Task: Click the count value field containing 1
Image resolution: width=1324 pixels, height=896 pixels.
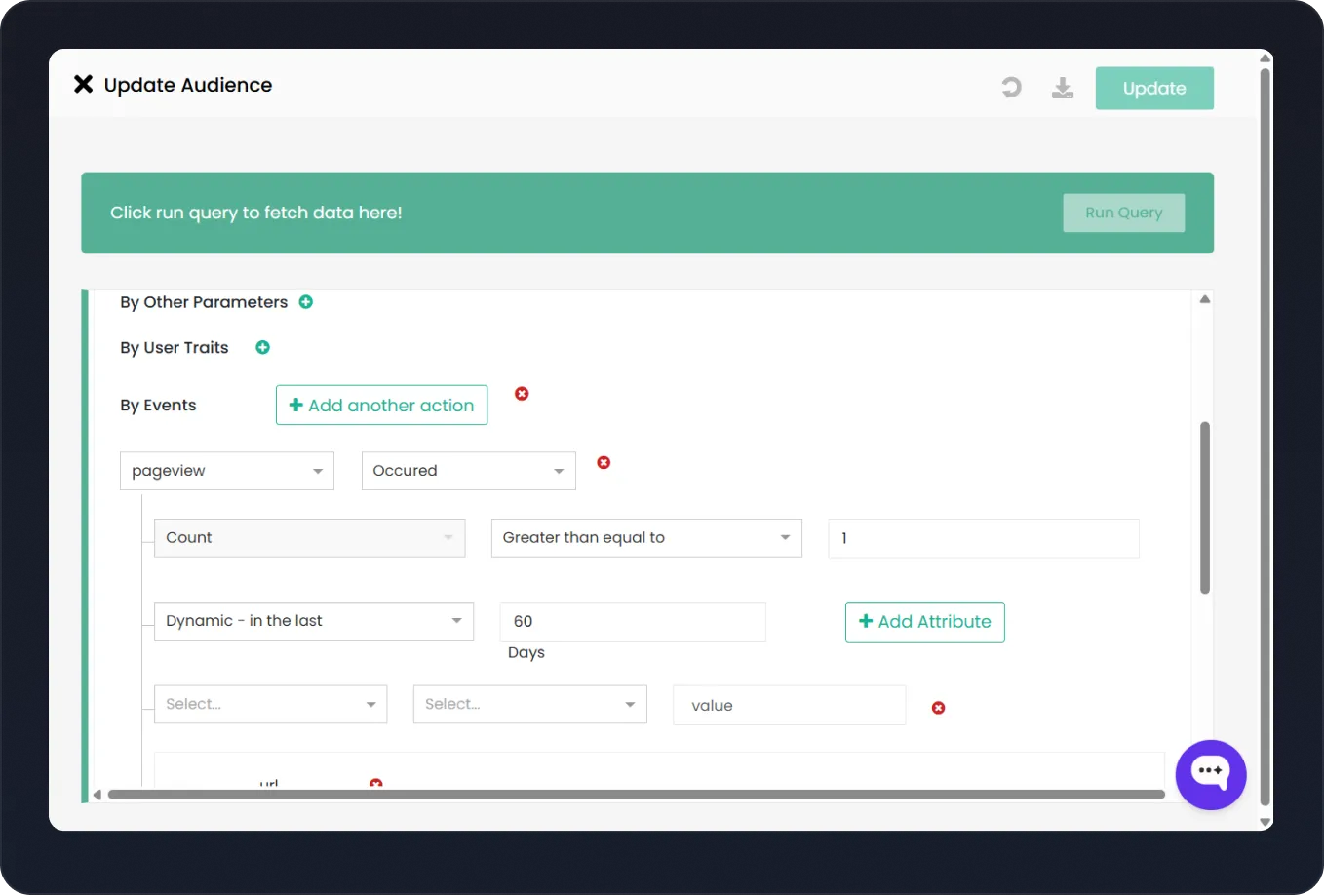Action: (984, 538)
